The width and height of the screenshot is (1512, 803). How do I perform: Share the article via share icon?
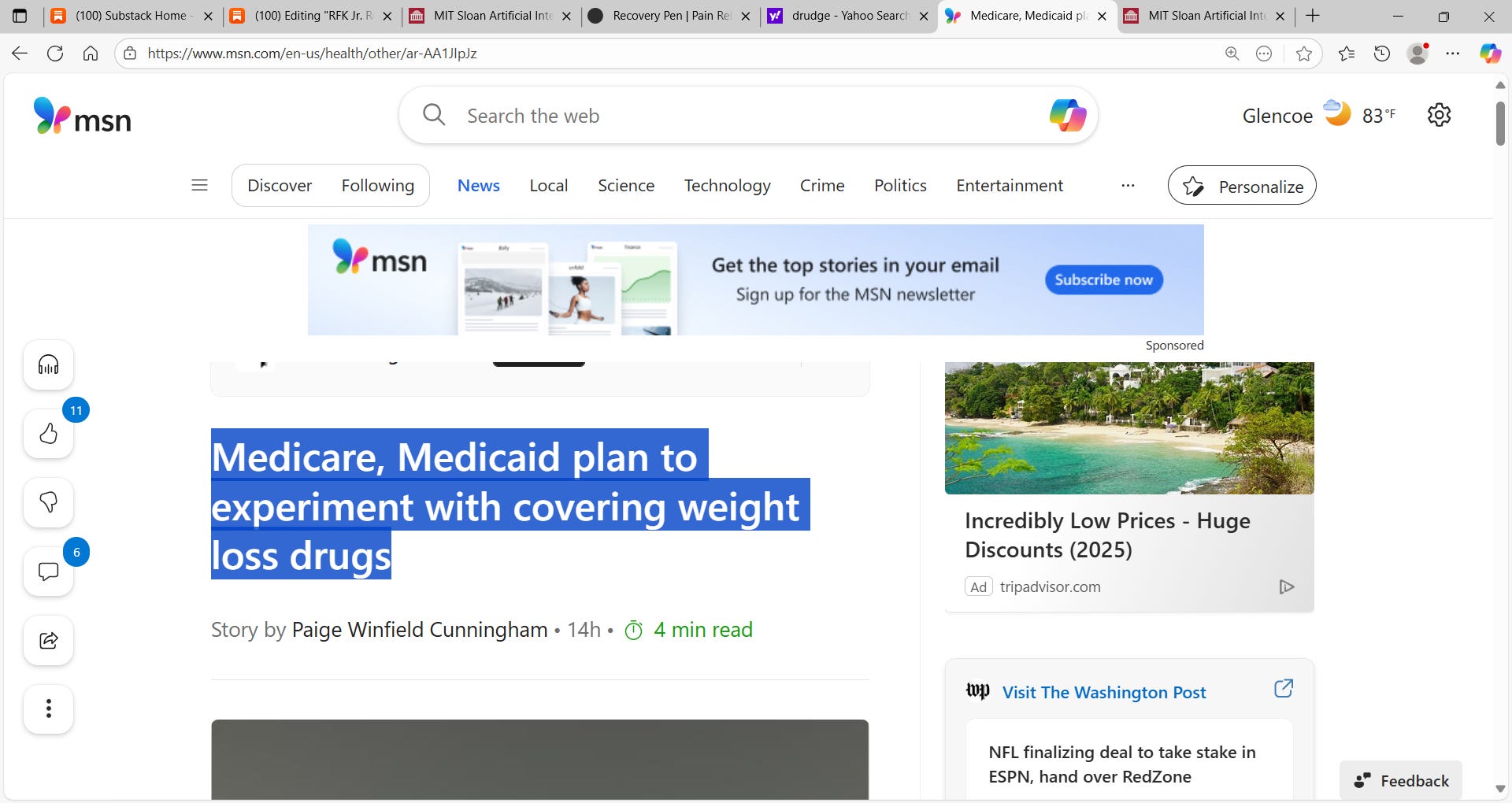pyautogui.click(x=48, y=640)
